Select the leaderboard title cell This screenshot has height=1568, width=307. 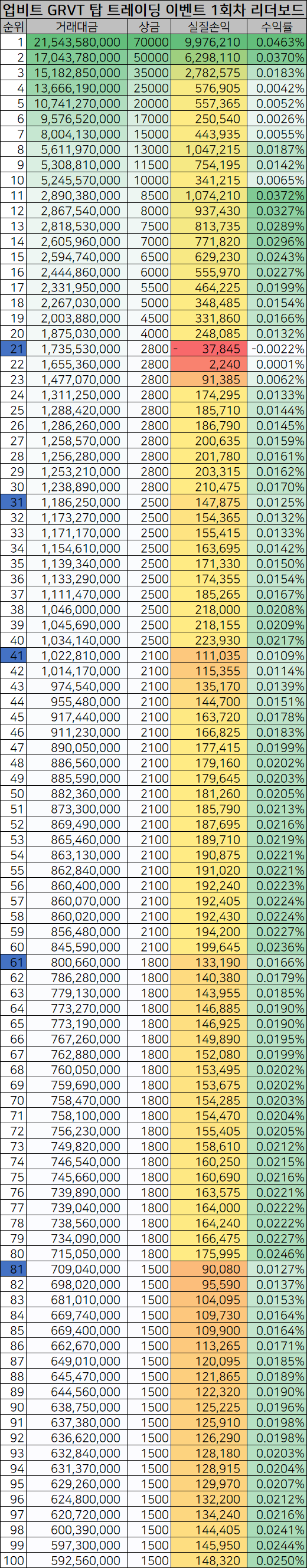pos(153,10)
